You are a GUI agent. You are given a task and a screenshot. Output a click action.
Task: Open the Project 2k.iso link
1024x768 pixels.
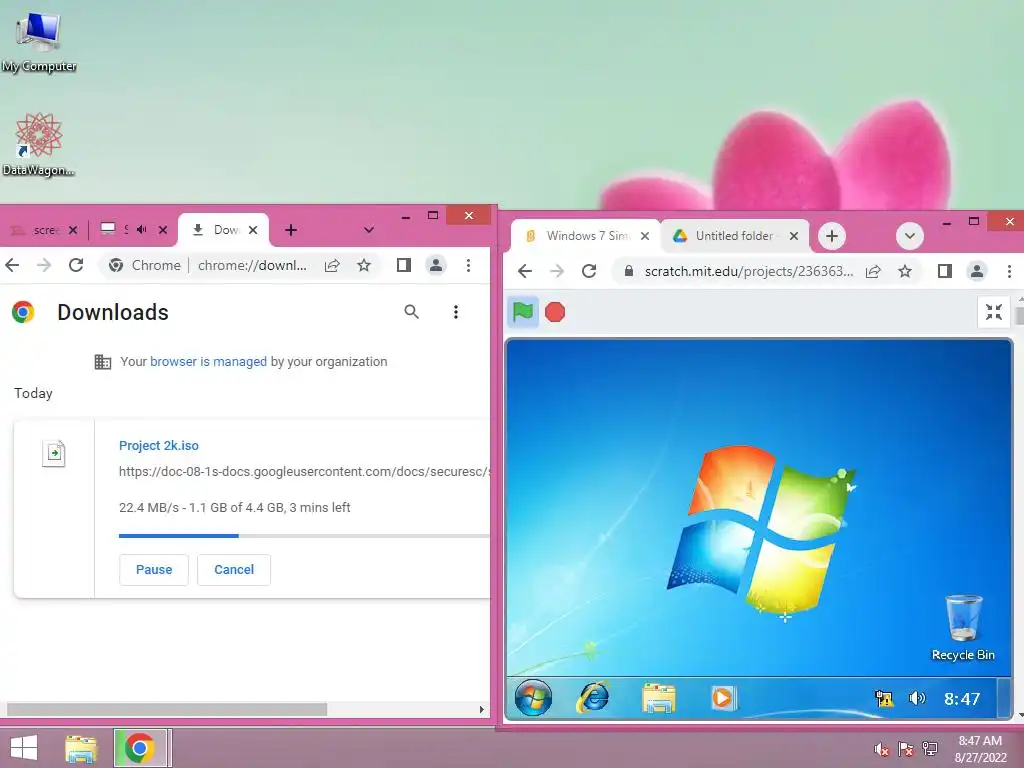(159, 445)
